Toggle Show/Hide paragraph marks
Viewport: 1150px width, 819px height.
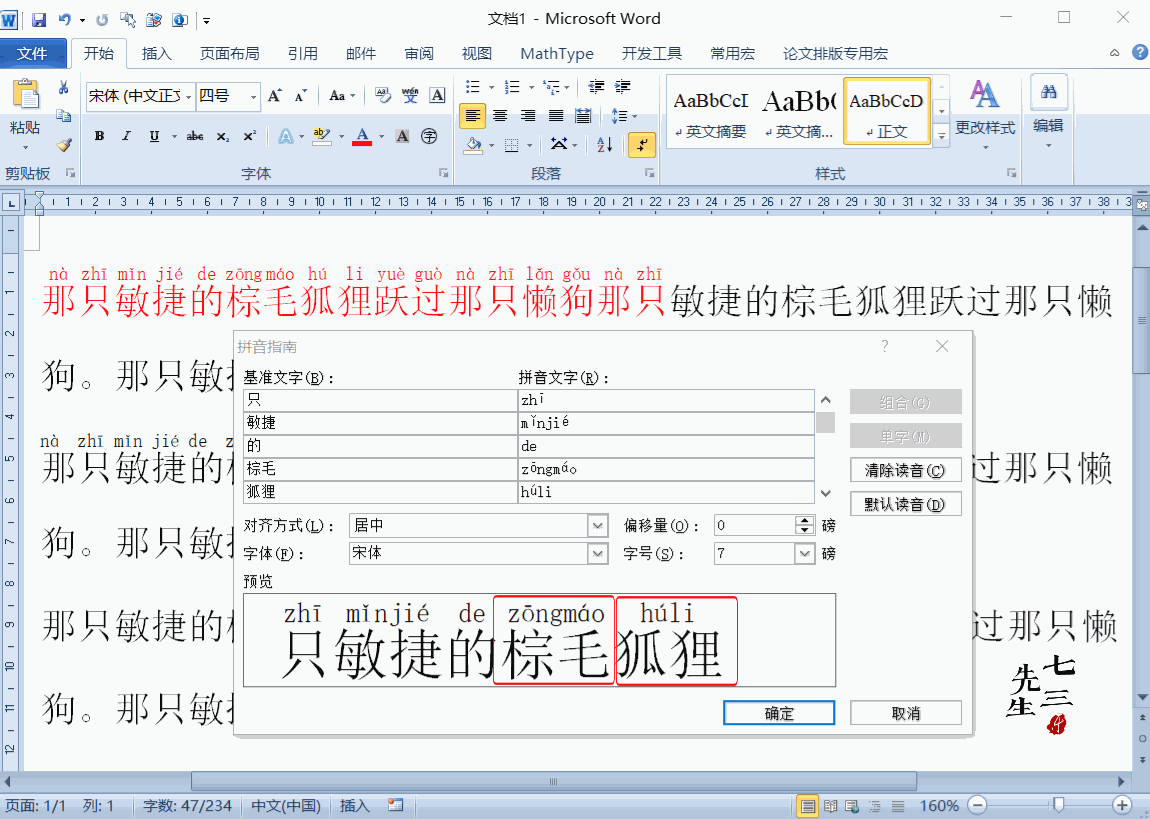tap(642, 144)
